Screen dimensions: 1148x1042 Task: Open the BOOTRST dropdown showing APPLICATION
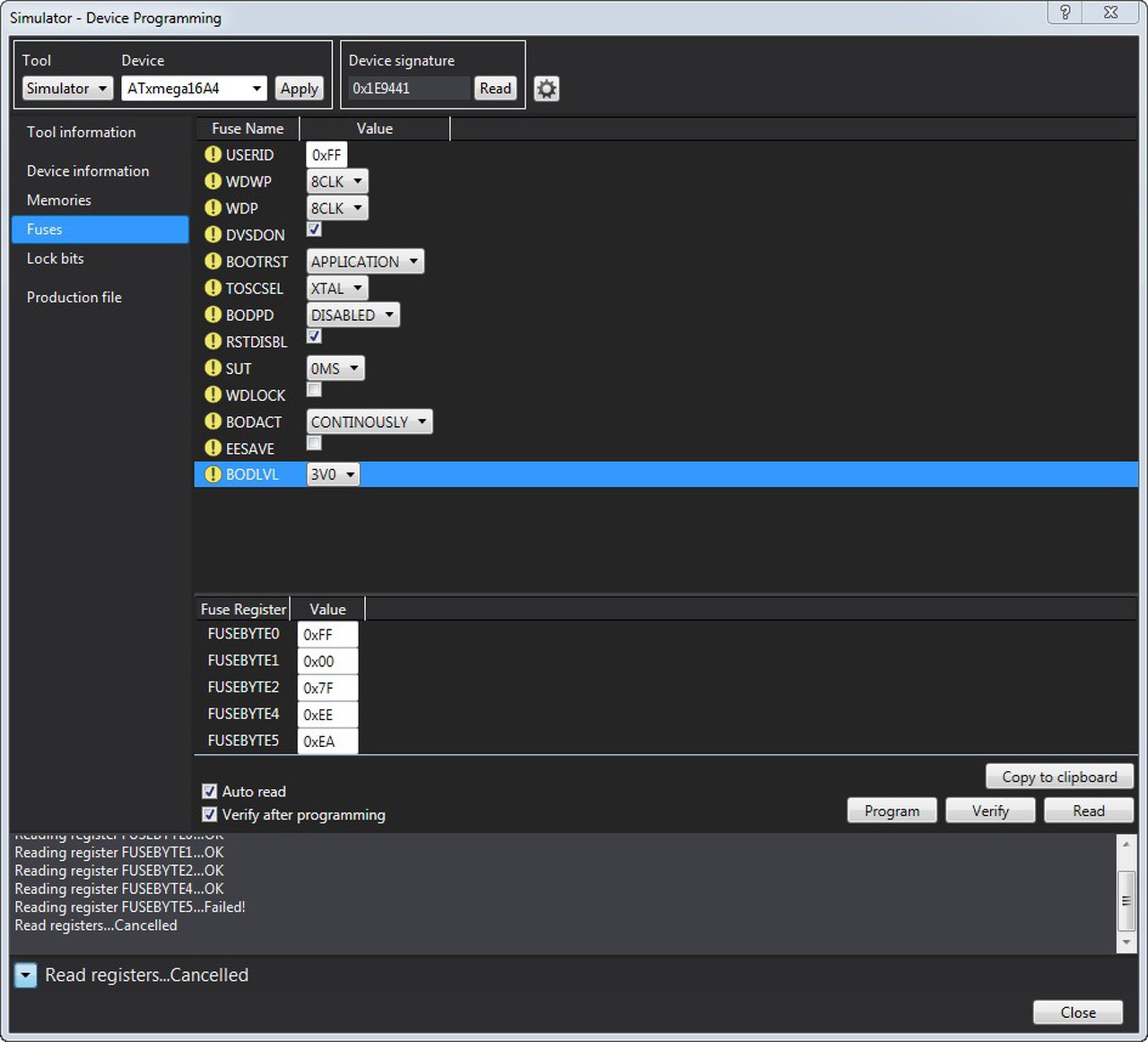pyautogui.click(x=365, y=261)
